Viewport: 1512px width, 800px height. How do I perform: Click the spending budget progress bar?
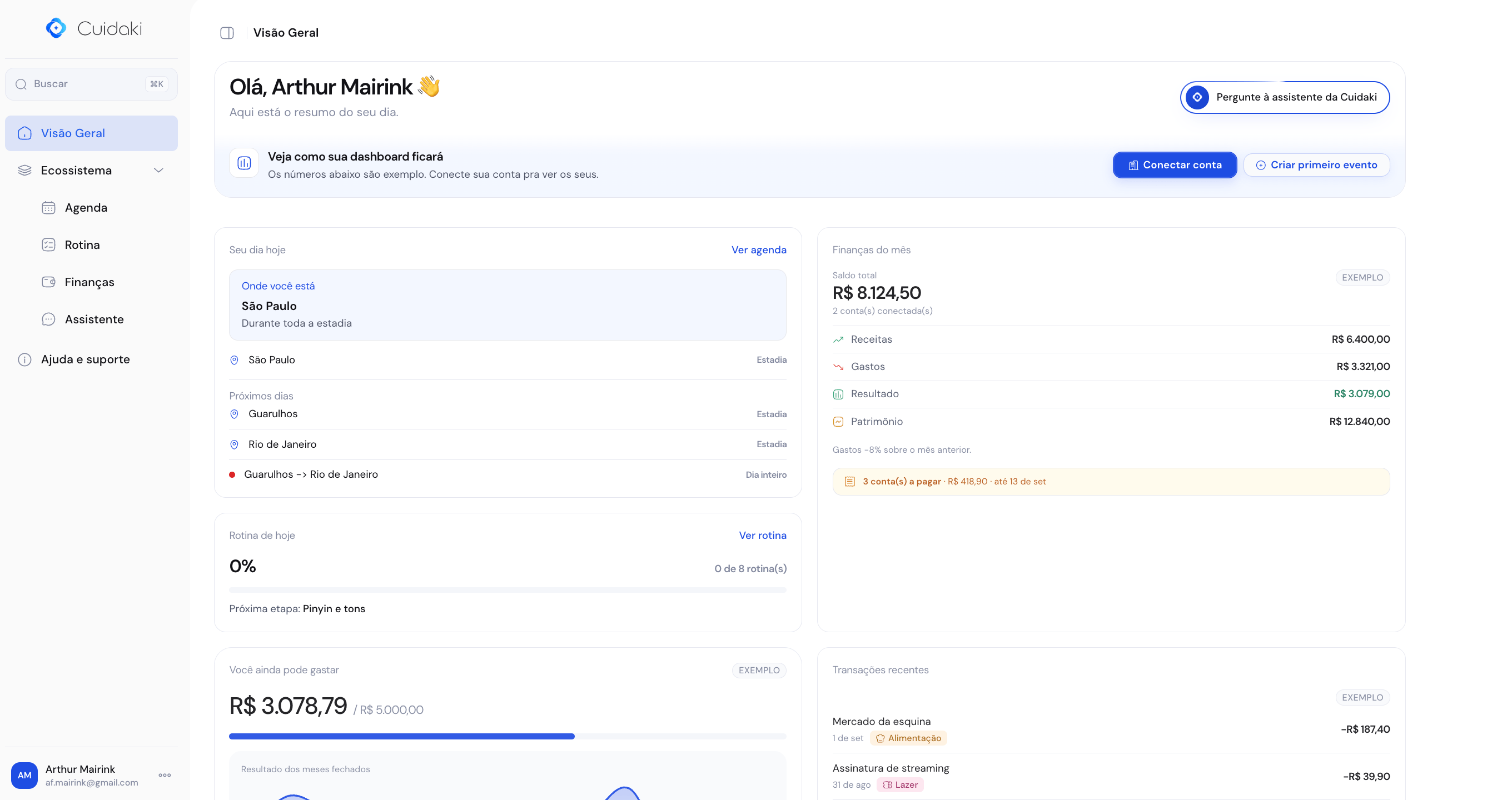pyautogui.click(x=508, y=737)
